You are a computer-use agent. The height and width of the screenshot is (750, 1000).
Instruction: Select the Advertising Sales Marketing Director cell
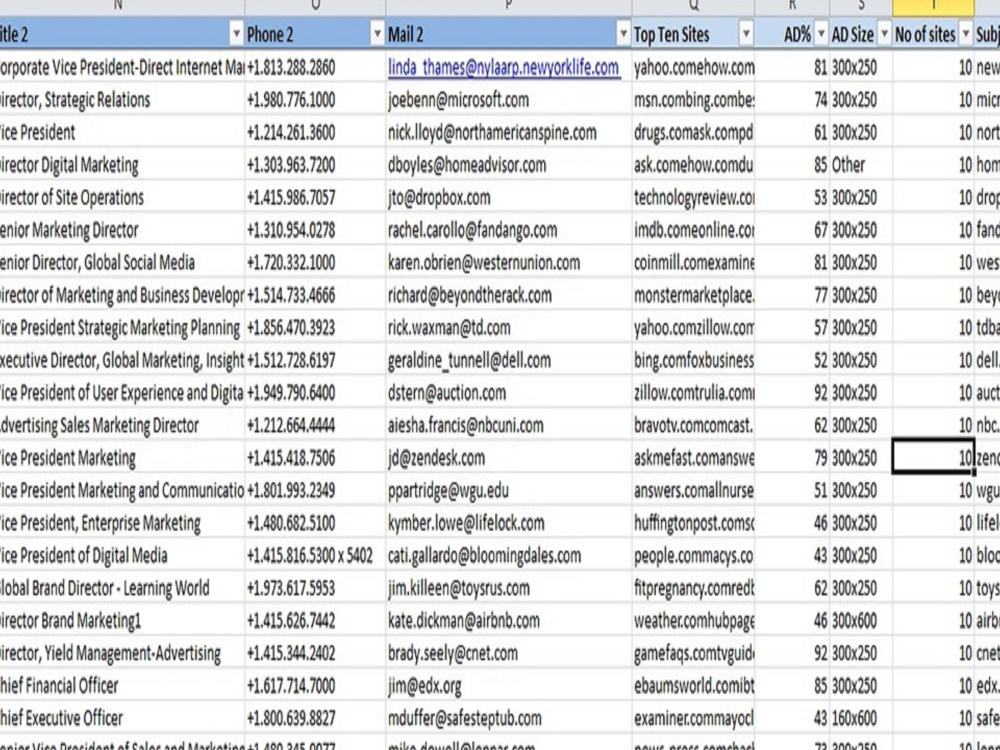pyautogui.click(x=122, y=425)
